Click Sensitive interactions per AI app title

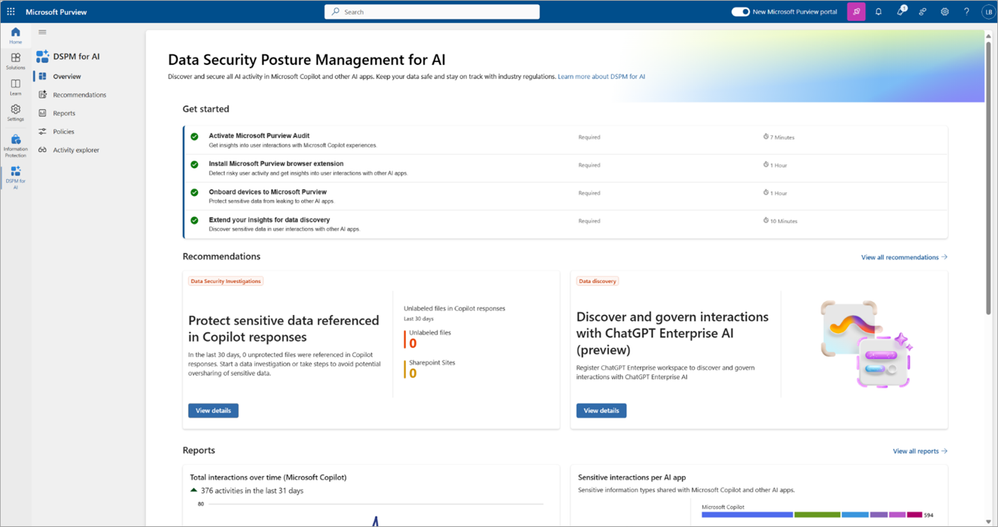tap(632, 477)
